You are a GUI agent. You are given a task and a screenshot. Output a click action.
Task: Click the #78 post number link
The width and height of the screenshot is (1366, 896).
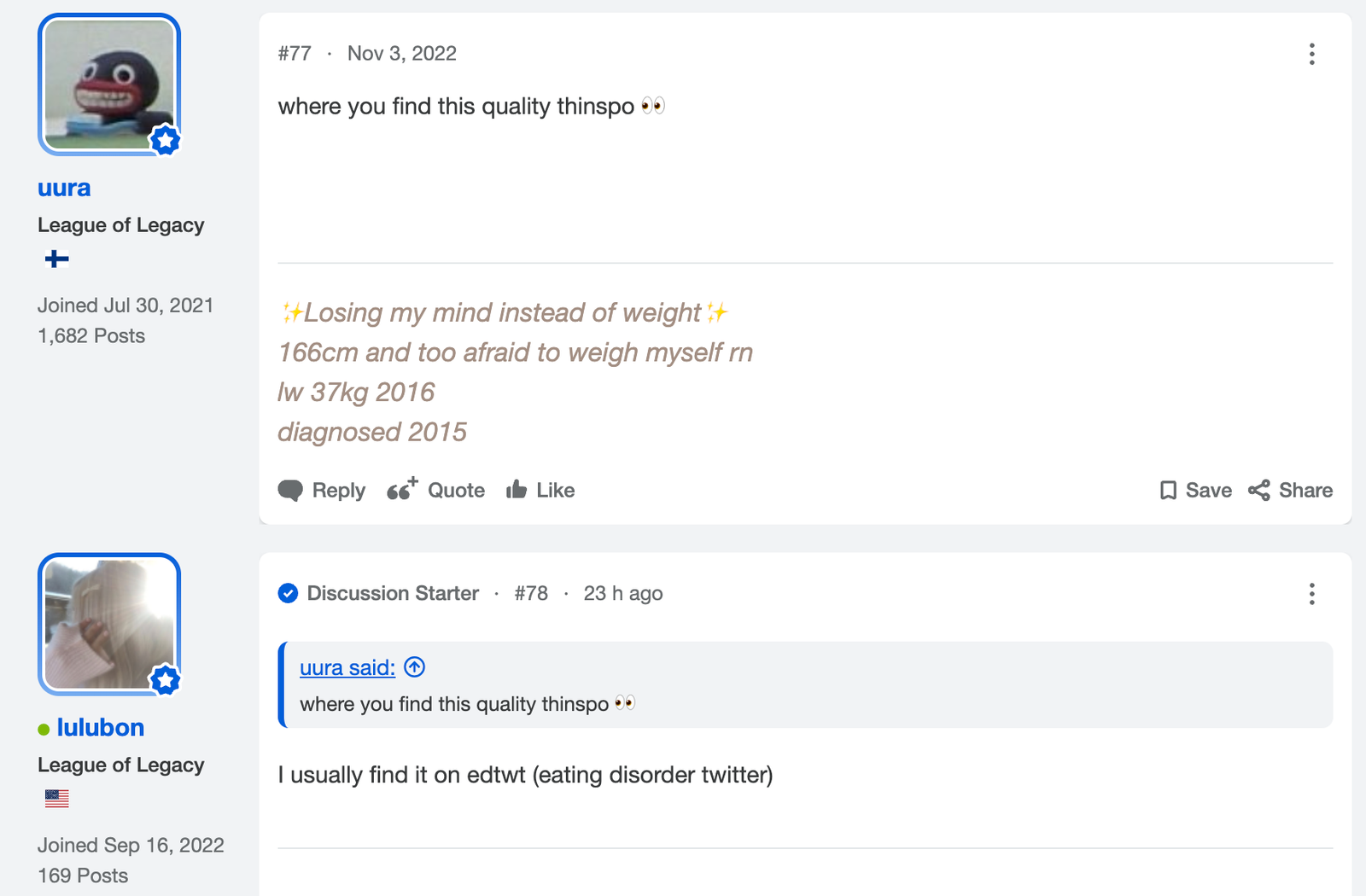point(531,594)
